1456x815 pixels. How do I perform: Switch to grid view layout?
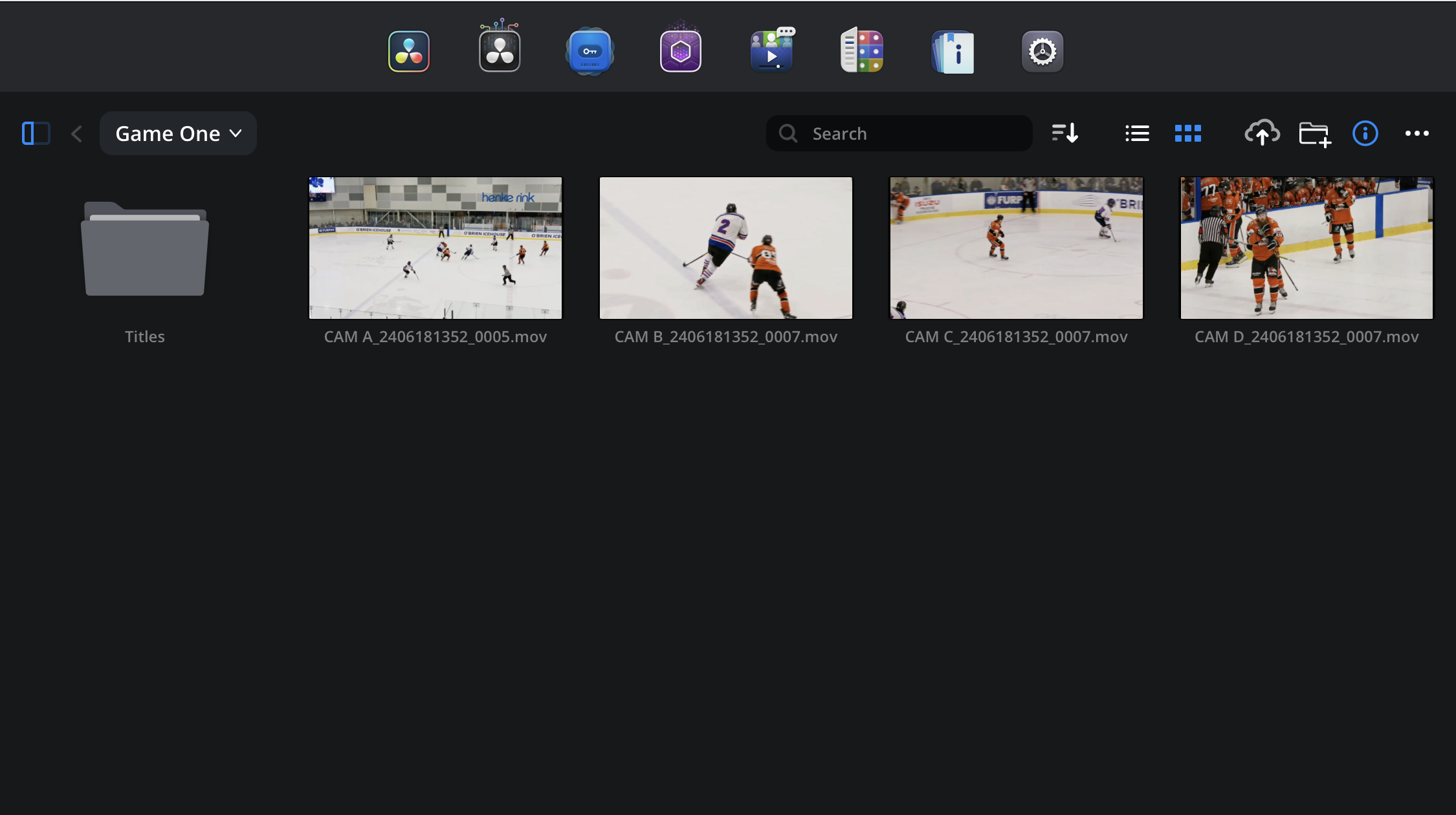1187,133
